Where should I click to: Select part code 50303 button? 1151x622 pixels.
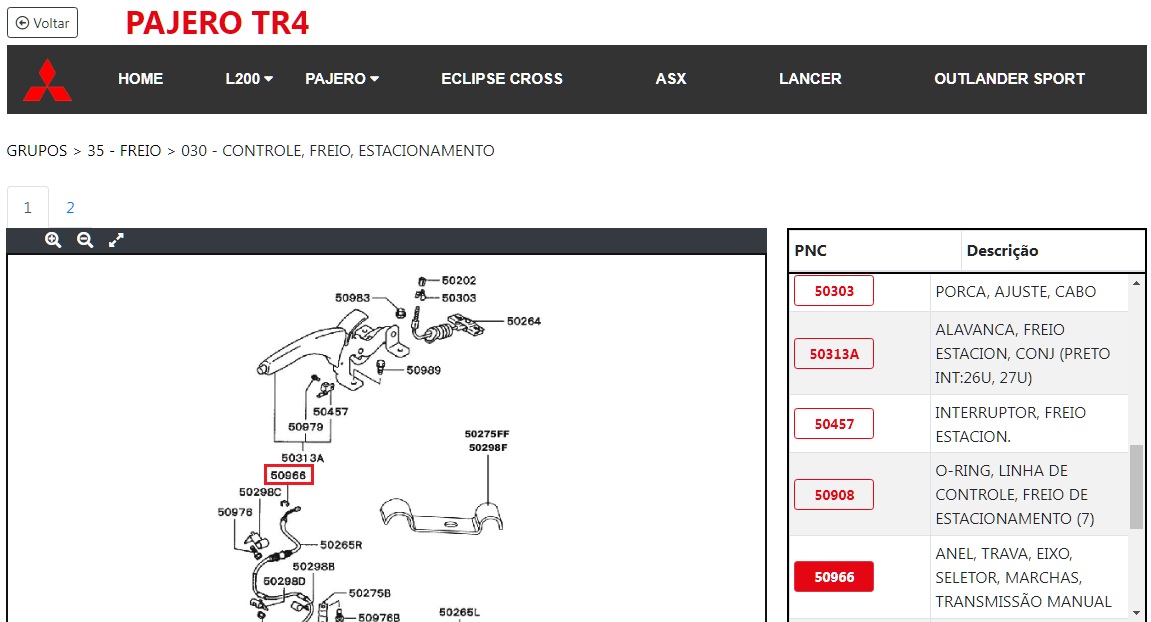(833, 291)
